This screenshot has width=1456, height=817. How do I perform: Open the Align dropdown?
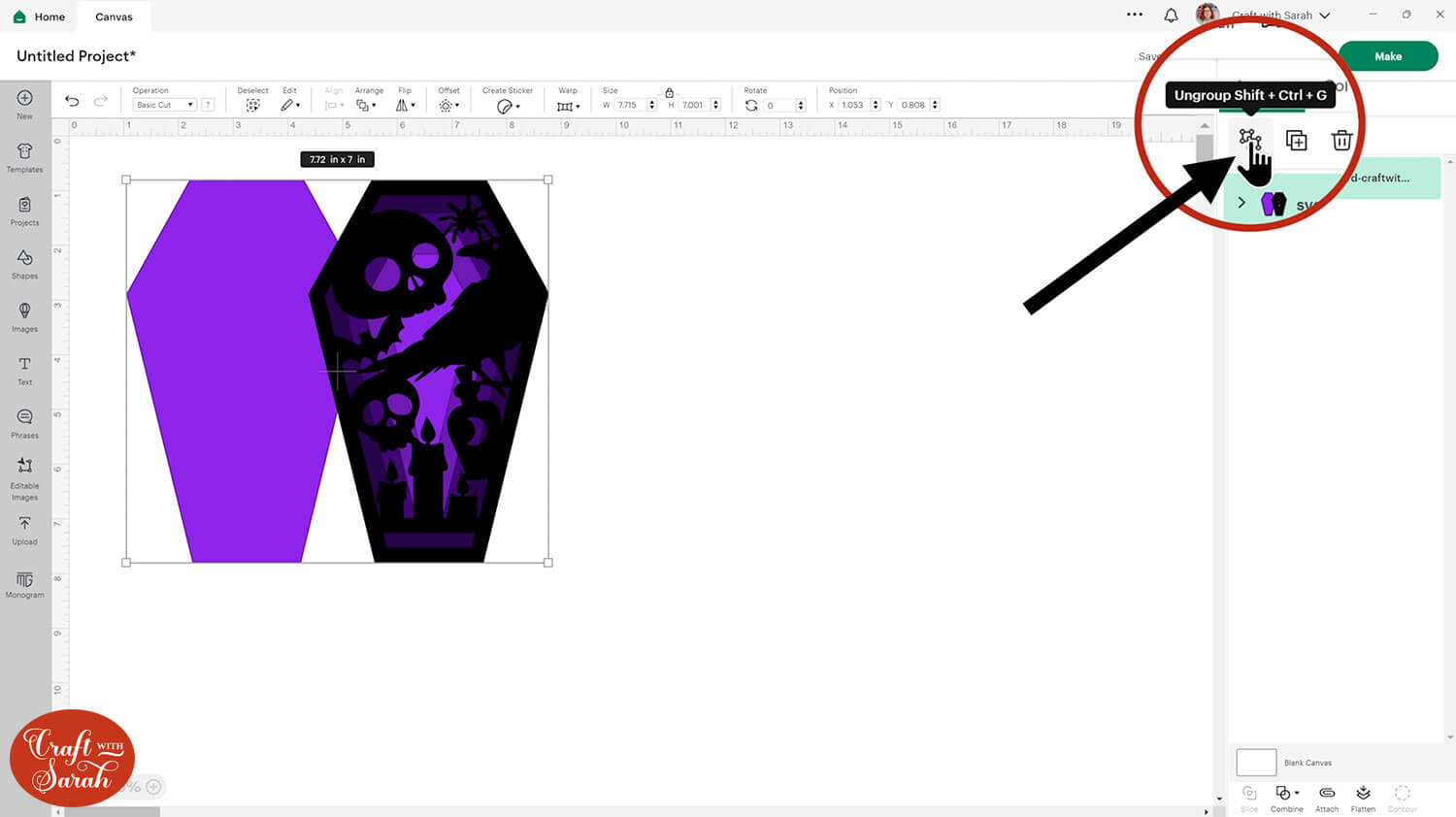[x=334, y=105]
